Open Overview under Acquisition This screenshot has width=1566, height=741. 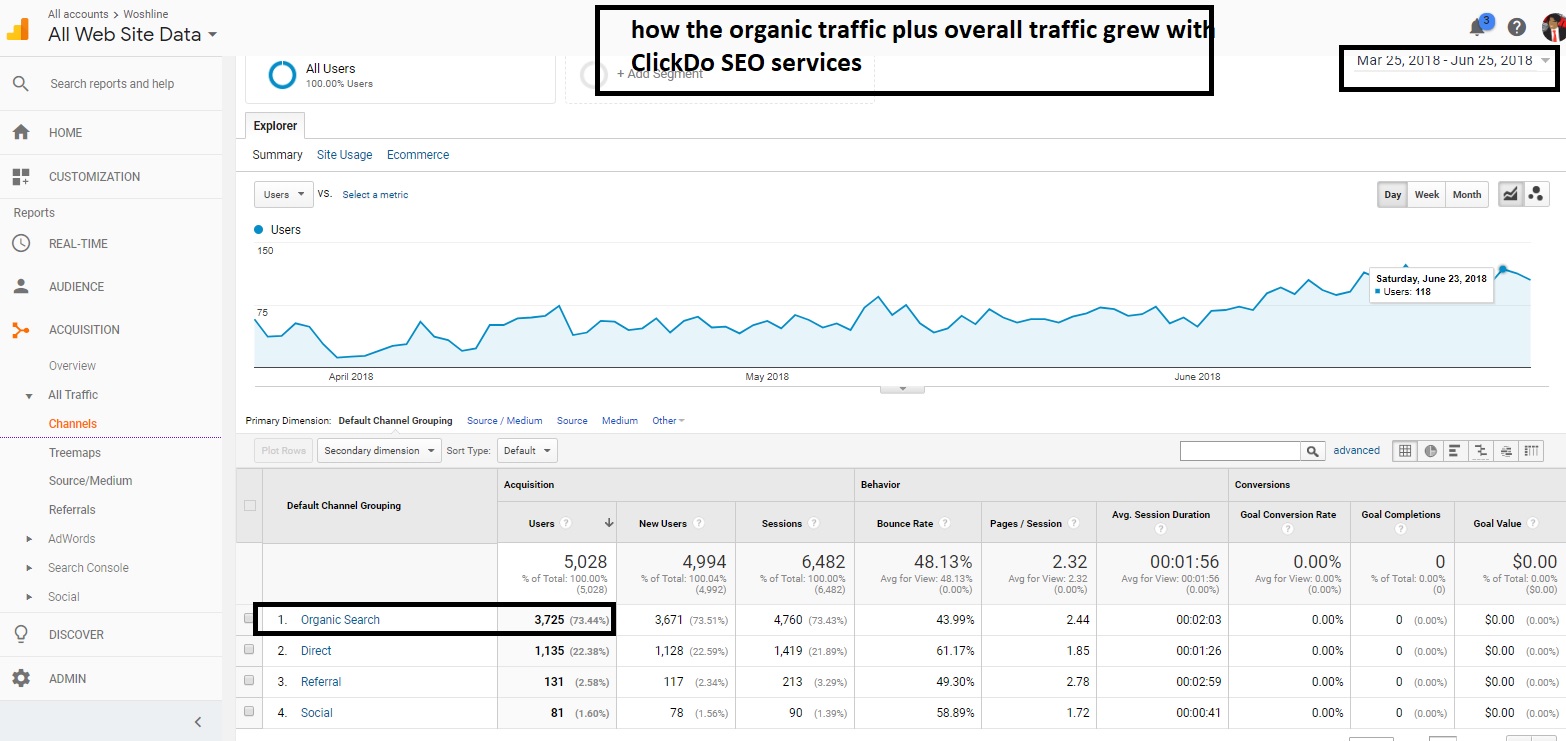point(72,366)
